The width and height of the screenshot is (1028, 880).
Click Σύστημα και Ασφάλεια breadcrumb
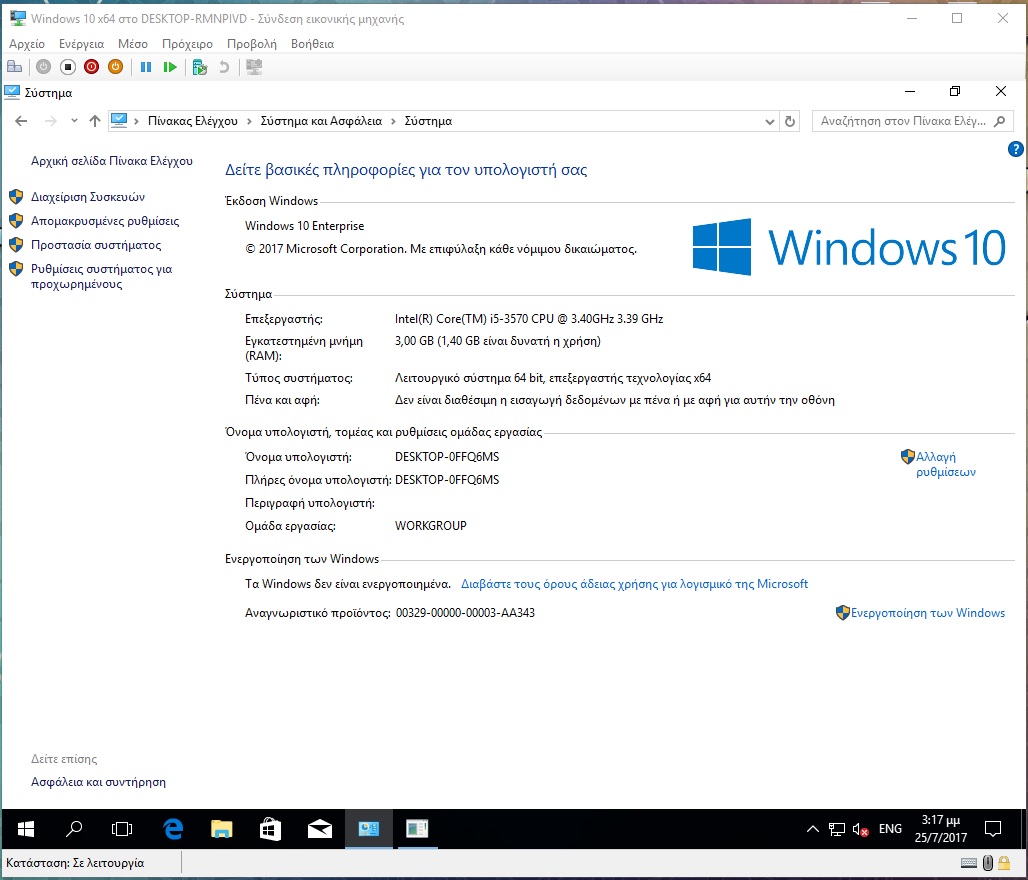pyautogui.click(x=321, y=121)
